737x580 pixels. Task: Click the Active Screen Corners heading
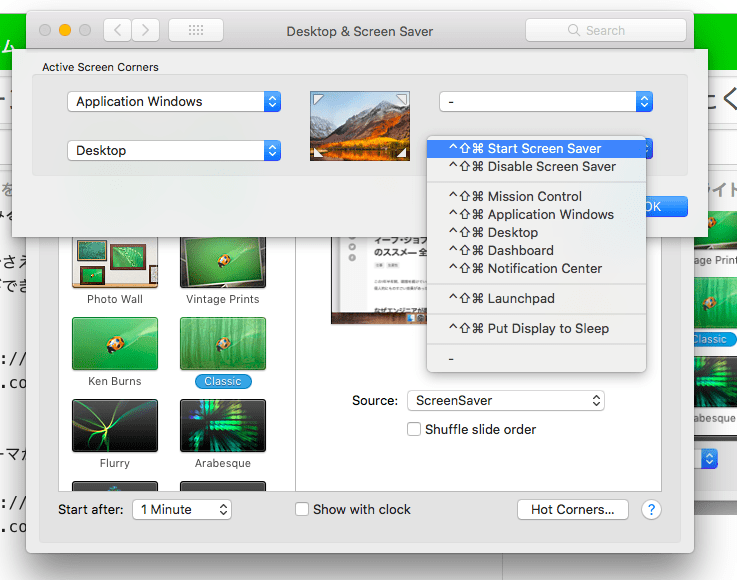(101, 67)
